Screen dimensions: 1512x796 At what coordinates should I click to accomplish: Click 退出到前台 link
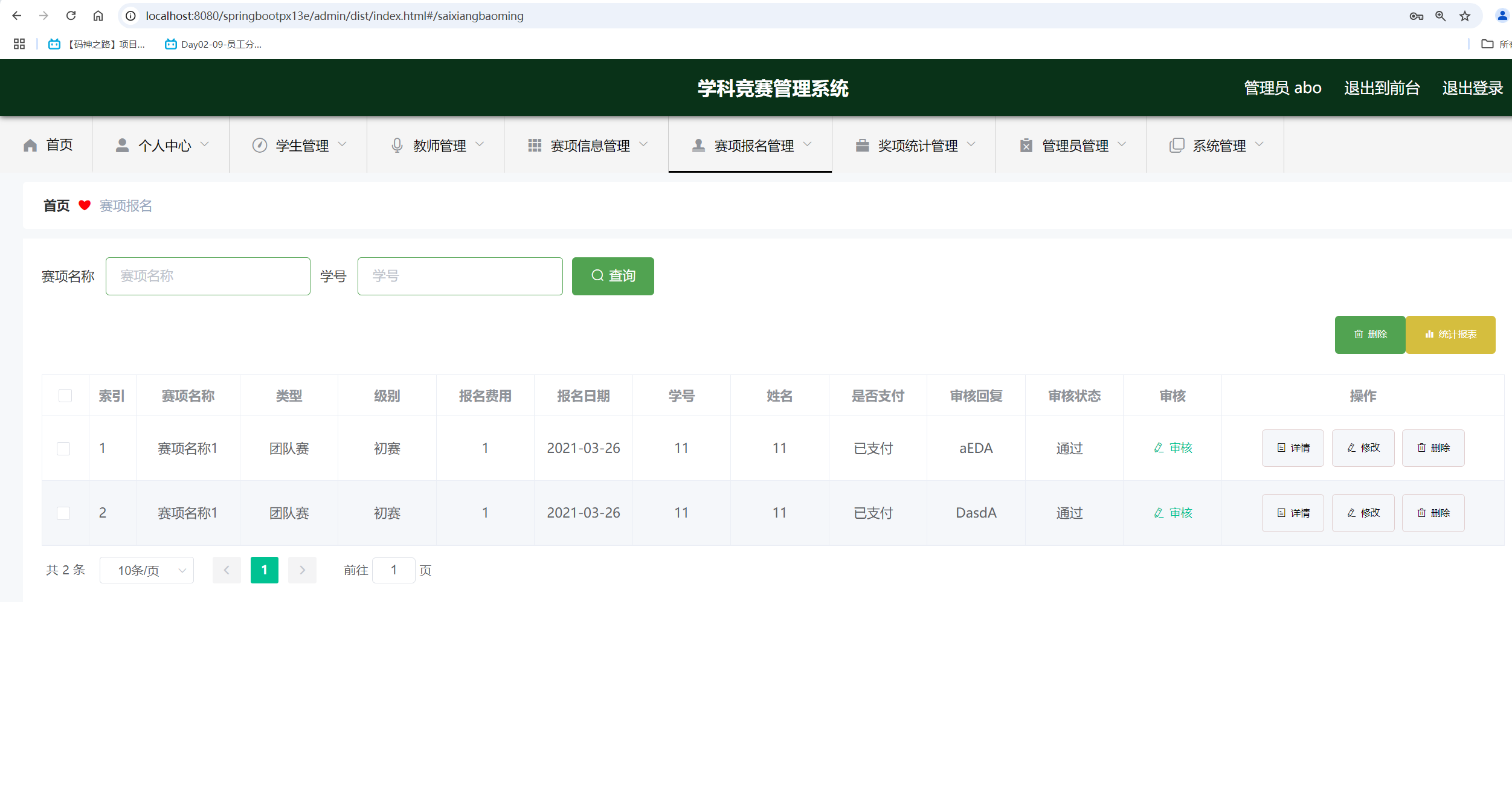click(x=1382, y=88)
